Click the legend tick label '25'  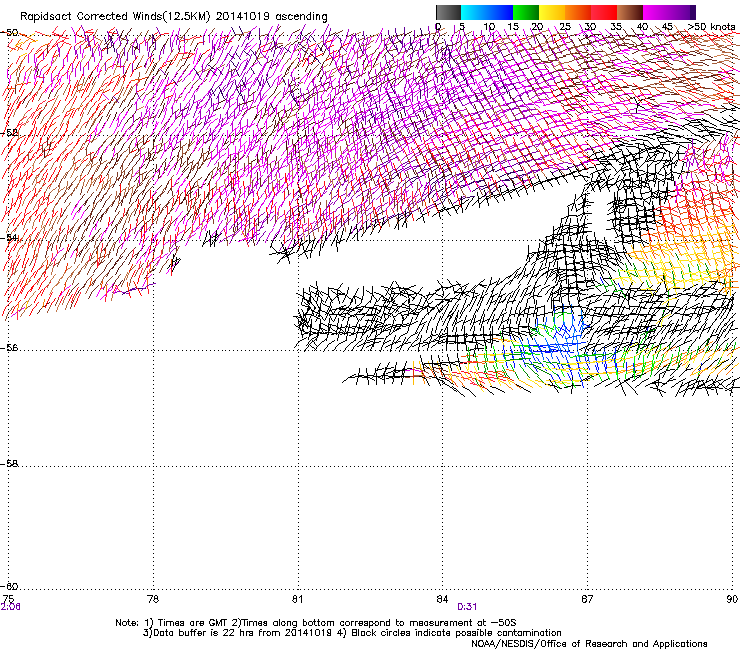tap(565, 27)
